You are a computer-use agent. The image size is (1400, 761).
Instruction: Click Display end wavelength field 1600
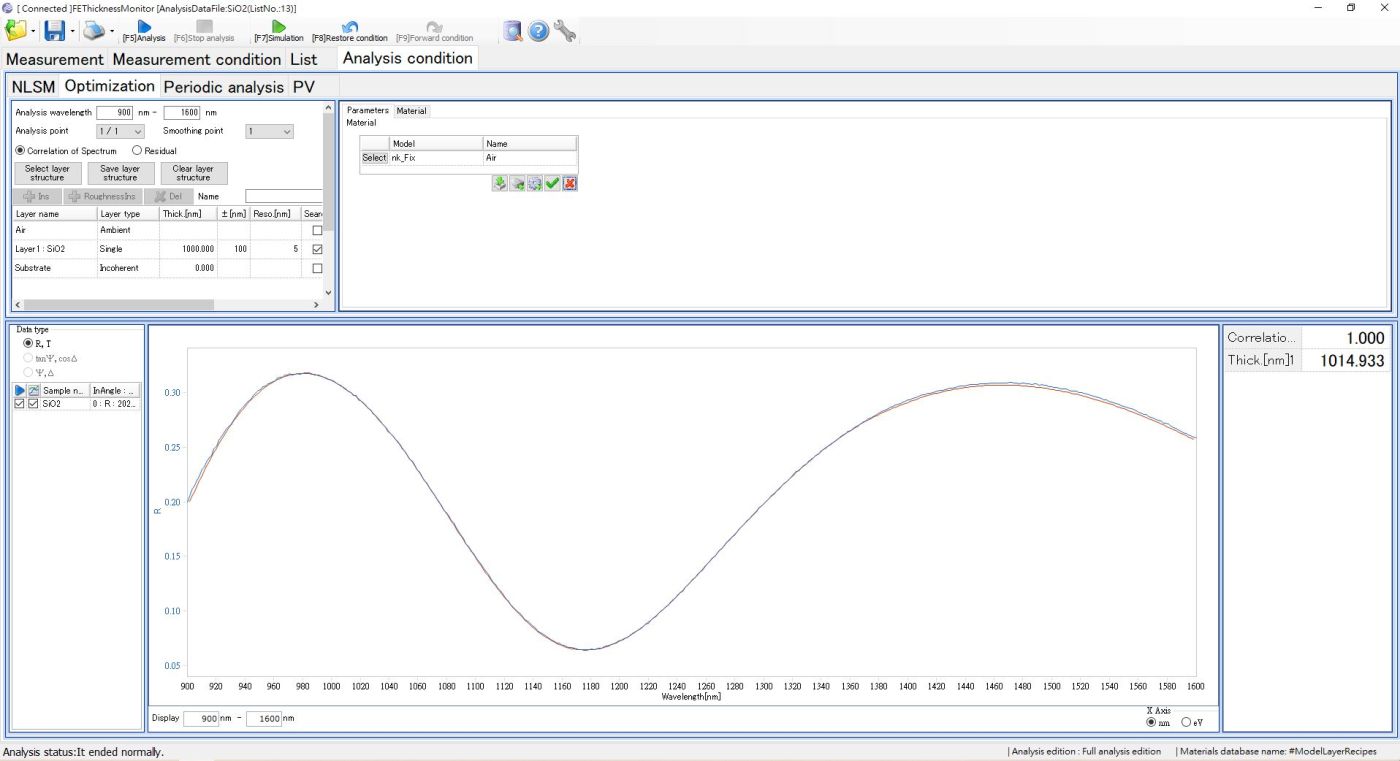coord(264,718)
